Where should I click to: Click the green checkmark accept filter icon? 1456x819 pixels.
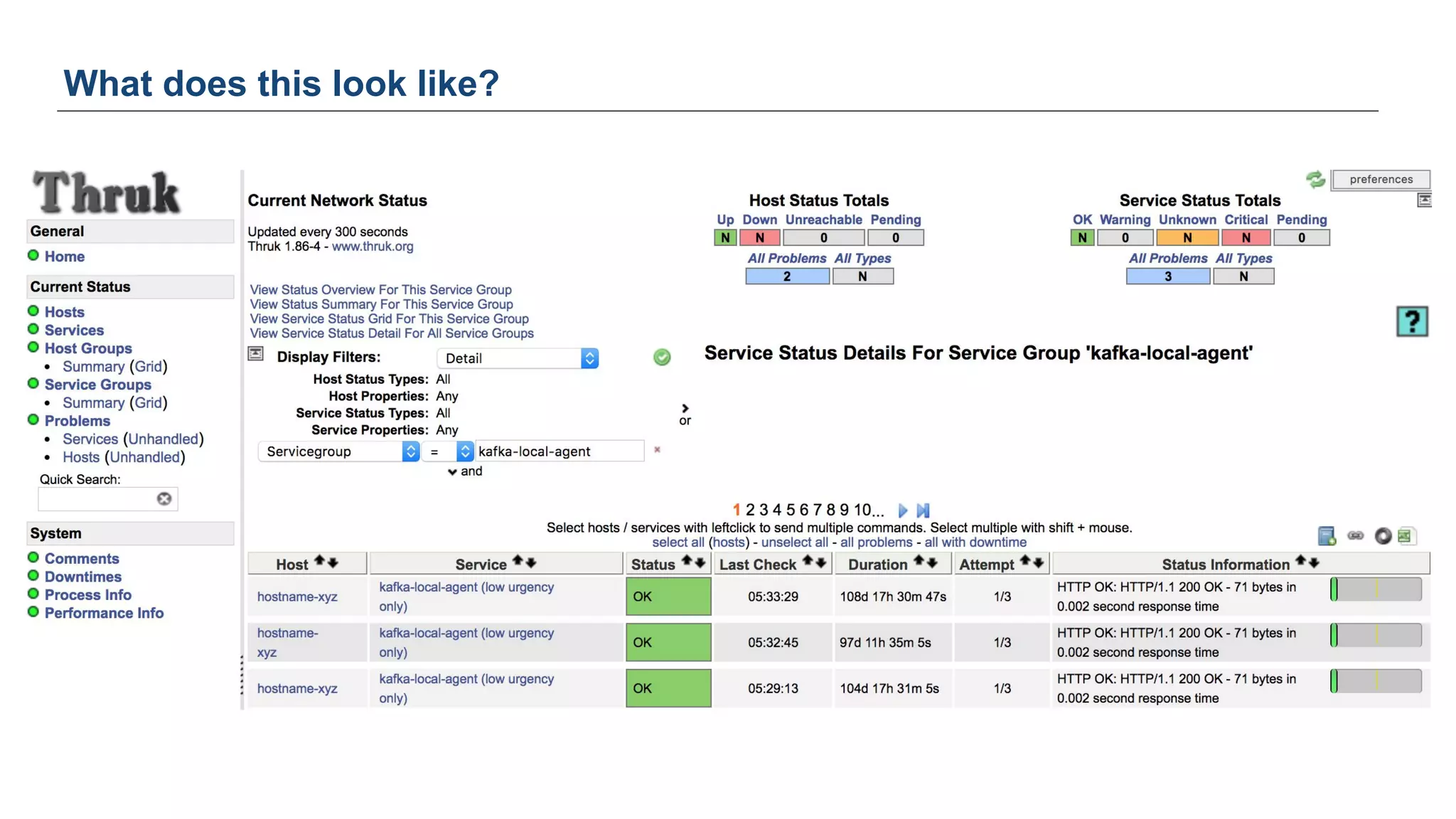tap(662, 357)
